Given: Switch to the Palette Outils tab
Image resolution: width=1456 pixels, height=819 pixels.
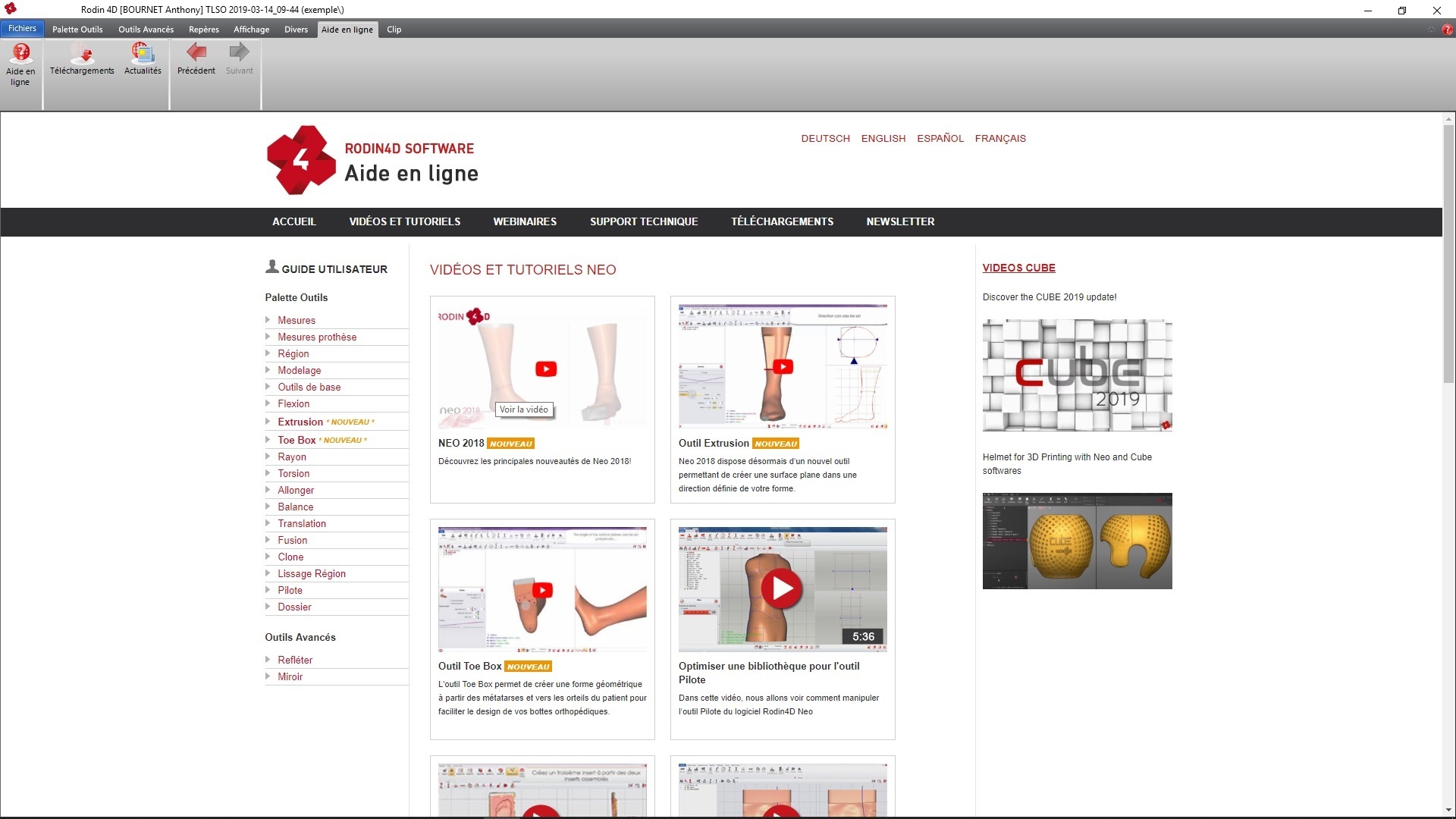Looking at the screenshot, I should [77, 30].
